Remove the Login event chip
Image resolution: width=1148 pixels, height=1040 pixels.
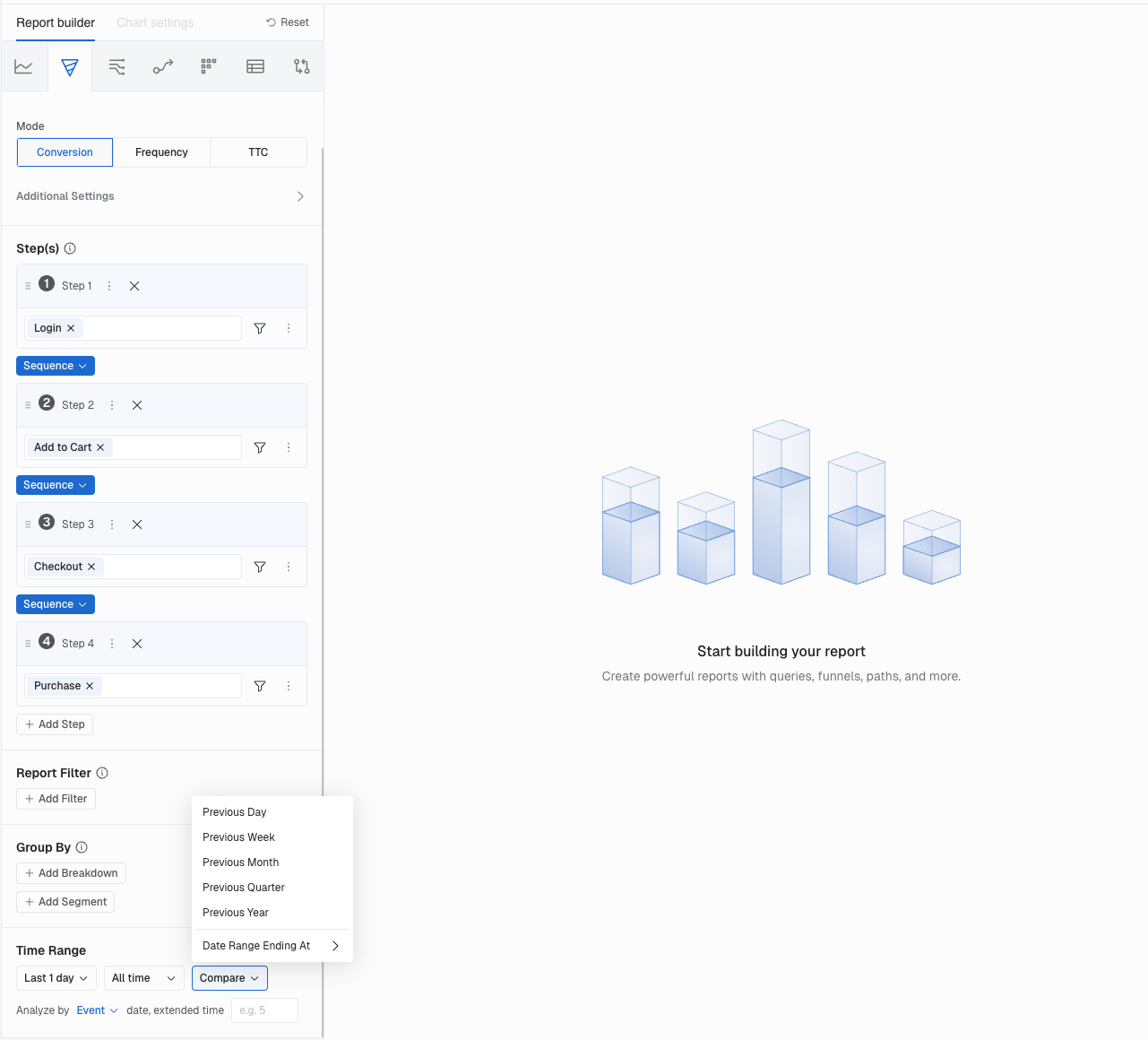[71, 328]
